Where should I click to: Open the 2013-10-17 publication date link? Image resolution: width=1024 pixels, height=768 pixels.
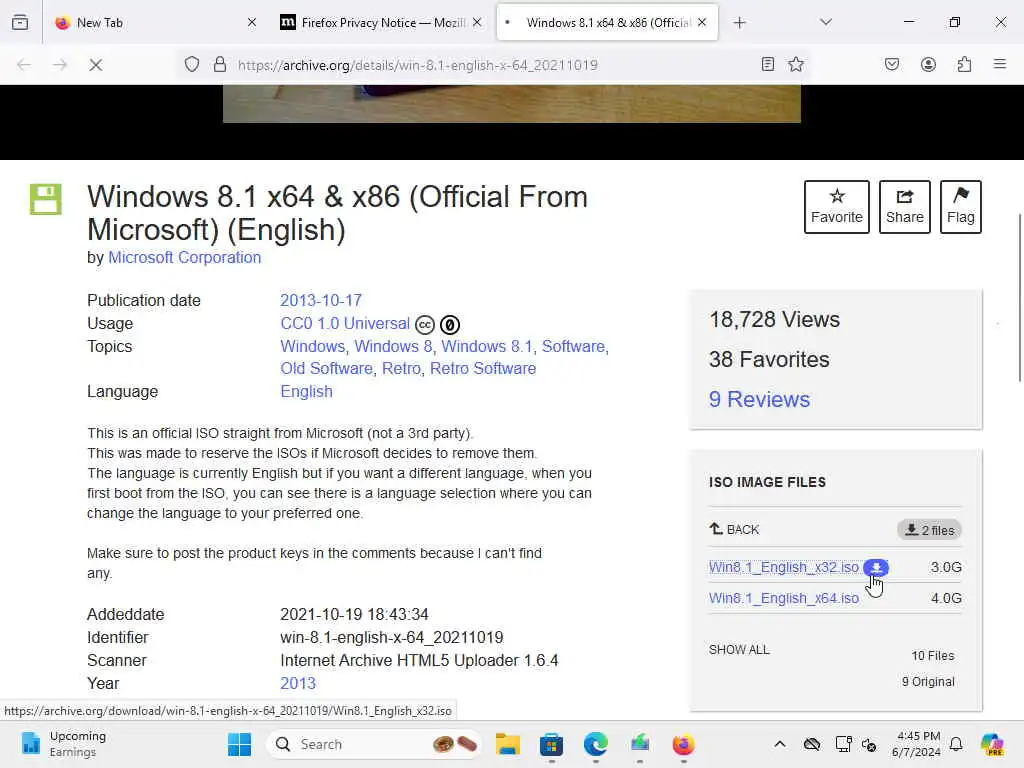point(321,300)
